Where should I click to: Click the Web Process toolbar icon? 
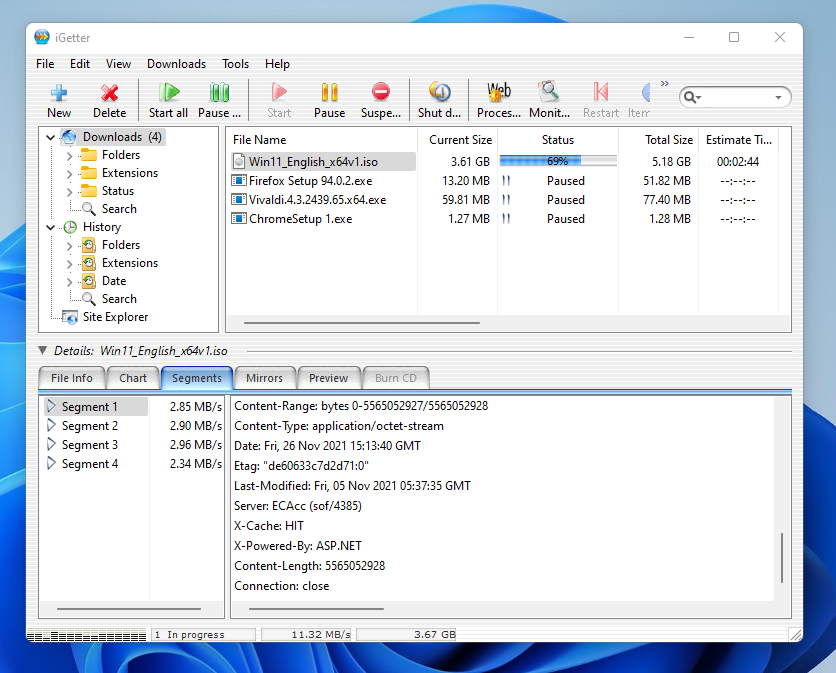click(498, 93)
